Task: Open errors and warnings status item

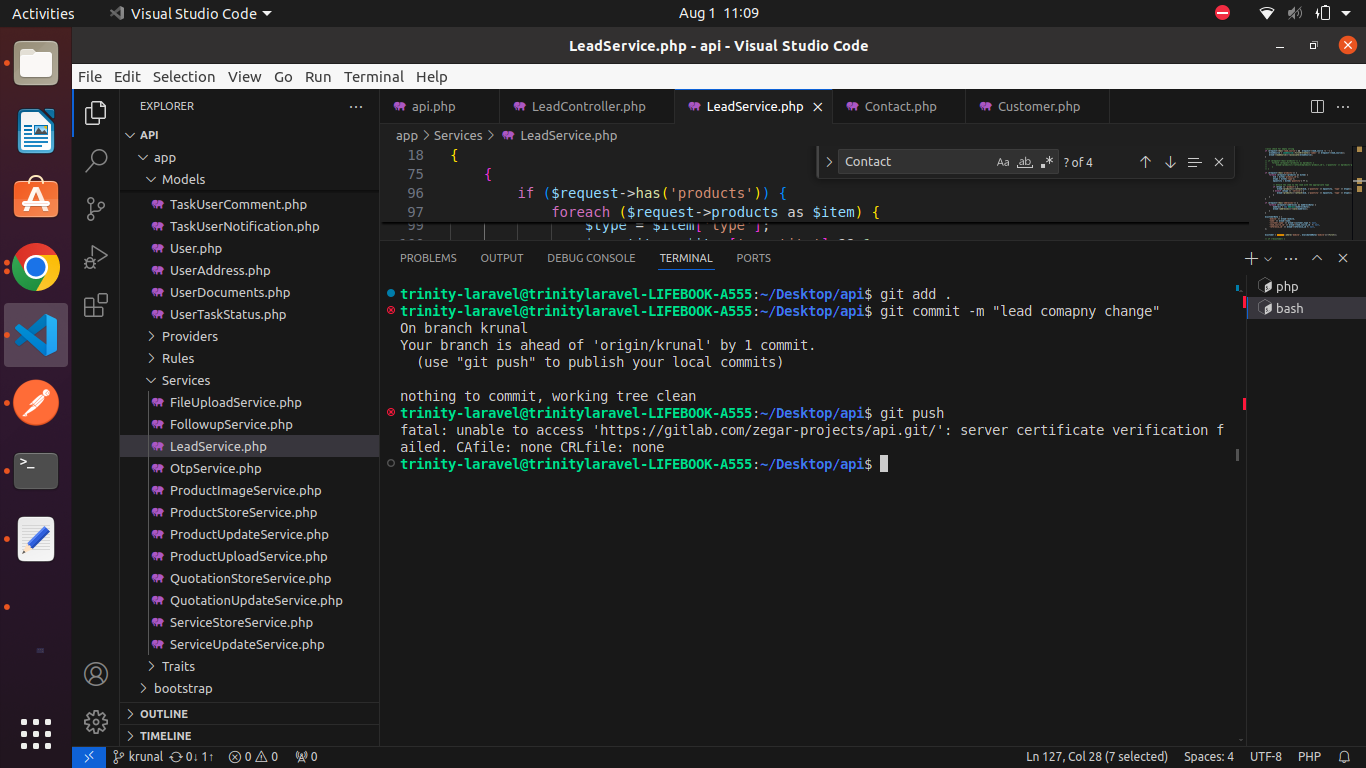Action: 253,757
